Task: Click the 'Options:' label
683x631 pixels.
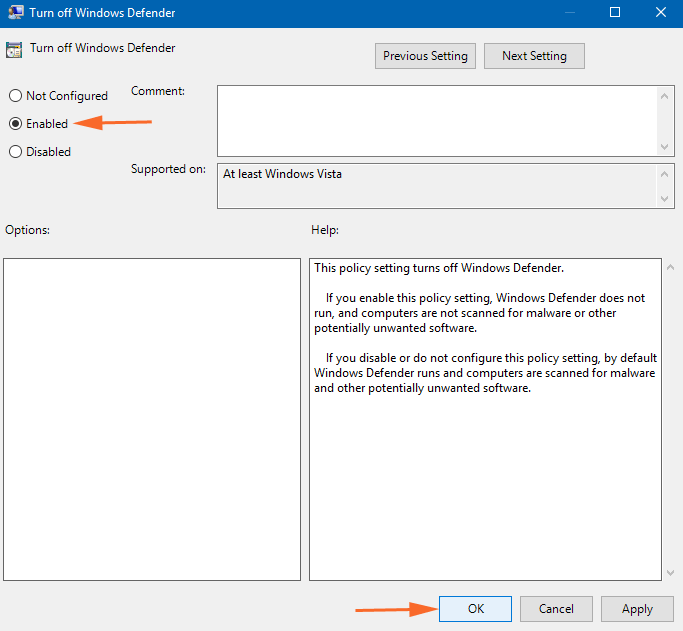Action: point(27,230)
